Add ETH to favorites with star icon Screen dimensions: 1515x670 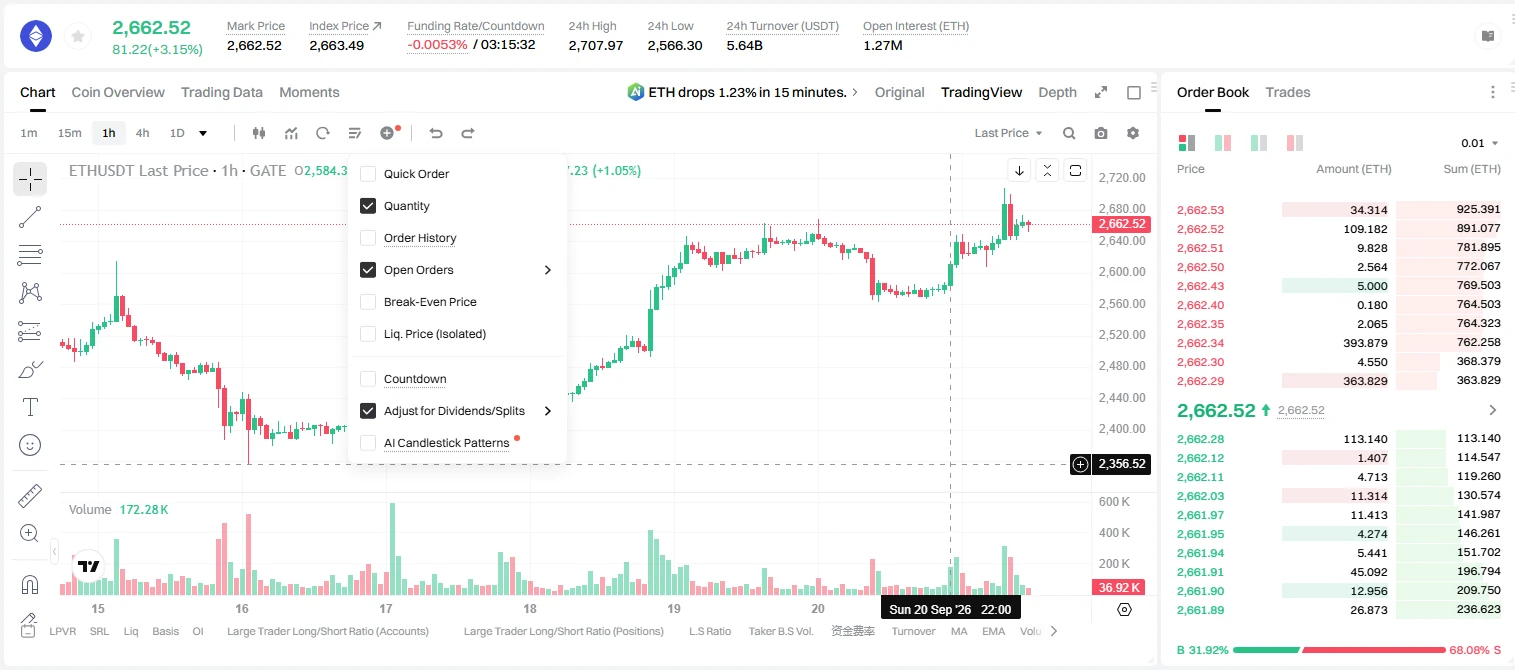click(x=77, y=37)
